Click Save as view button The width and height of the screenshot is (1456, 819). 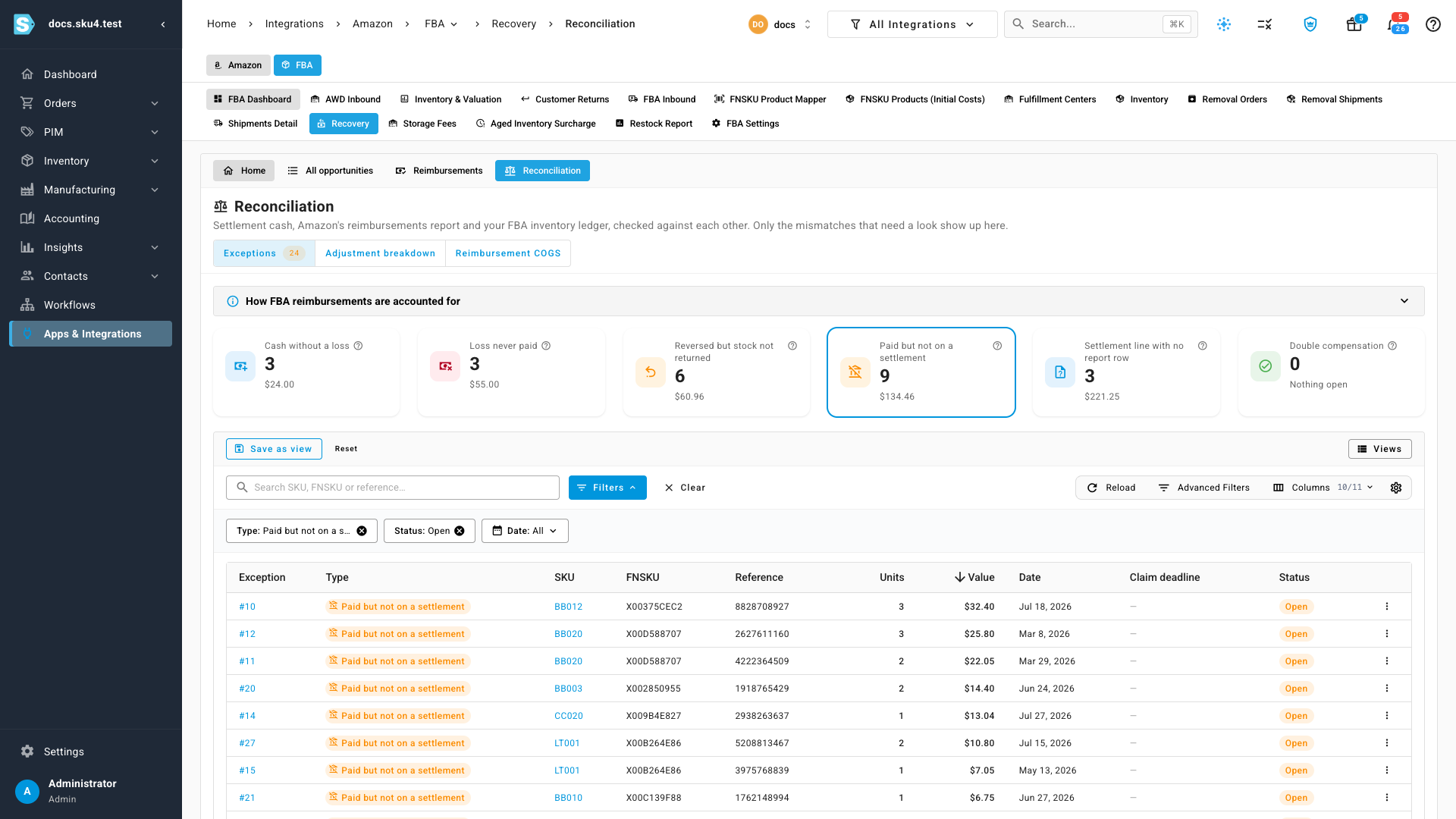[274, 449]
